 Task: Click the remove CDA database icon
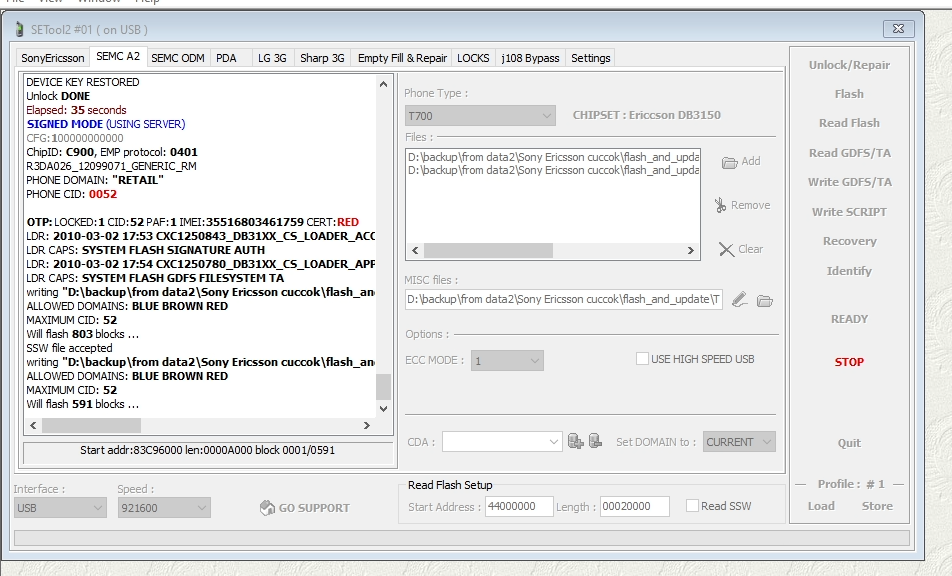tap(594, 441)
